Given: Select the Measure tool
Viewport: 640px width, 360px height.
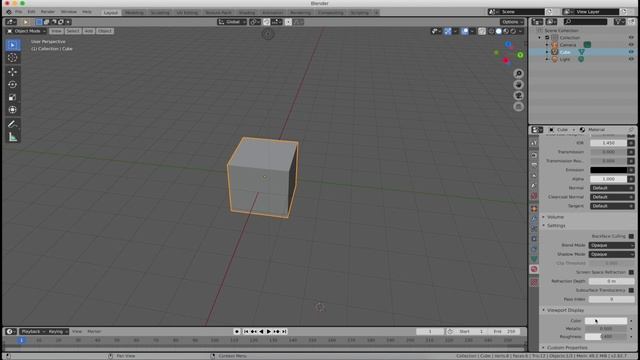Looking at the screenshot, I should point(13,137).
